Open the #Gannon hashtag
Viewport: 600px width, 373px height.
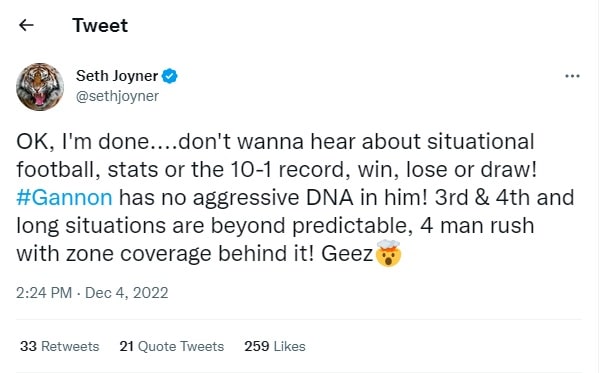point(64,197)
